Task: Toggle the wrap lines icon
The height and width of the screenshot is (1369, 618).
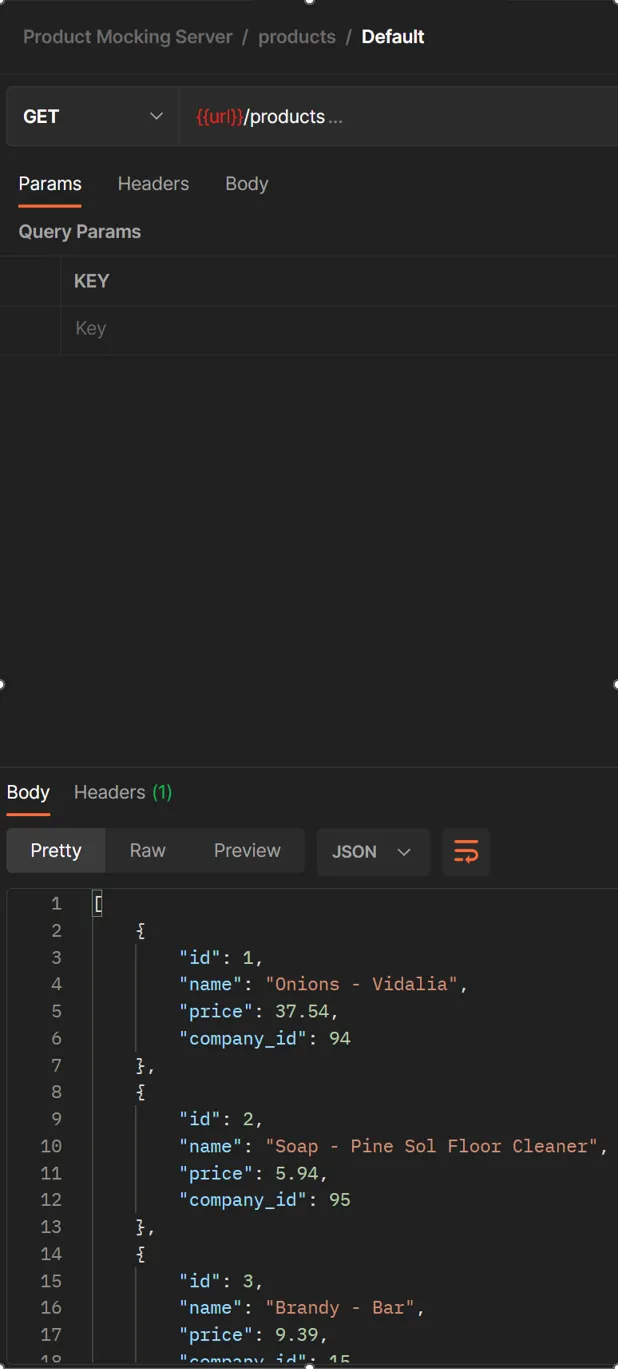Action: click(x=466, y=852)
